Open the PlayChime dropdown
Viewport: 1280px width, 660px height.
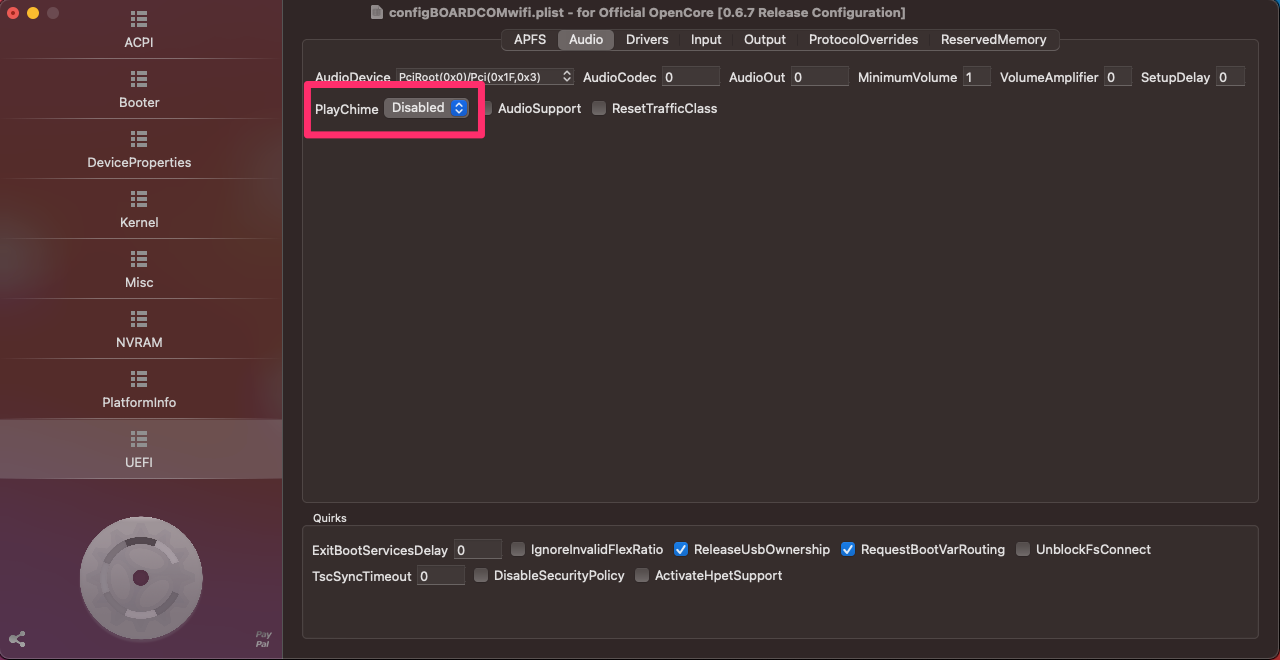[x=427, y=108]
